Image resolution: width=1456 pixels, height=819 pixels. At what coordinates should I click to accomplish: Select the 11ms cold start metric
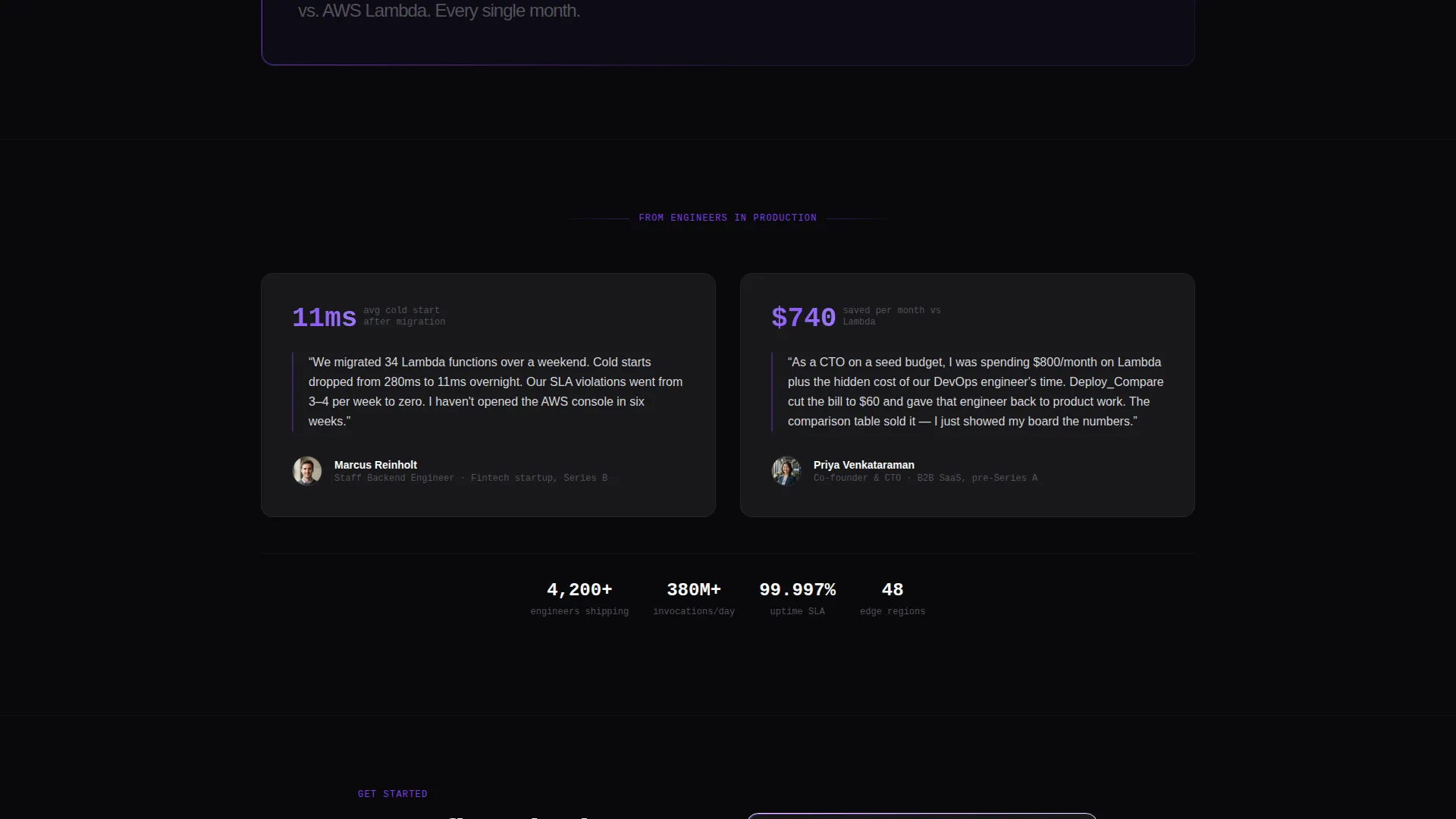pyautogui.click(x=325, y=317)
